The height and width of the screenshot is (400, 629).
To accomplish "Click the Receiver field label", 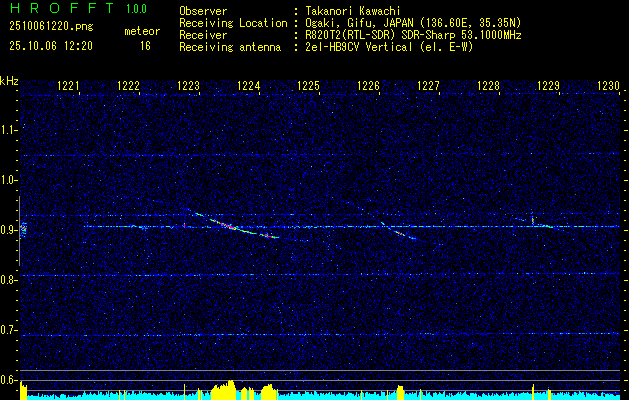I will click(x=203, y=35).
